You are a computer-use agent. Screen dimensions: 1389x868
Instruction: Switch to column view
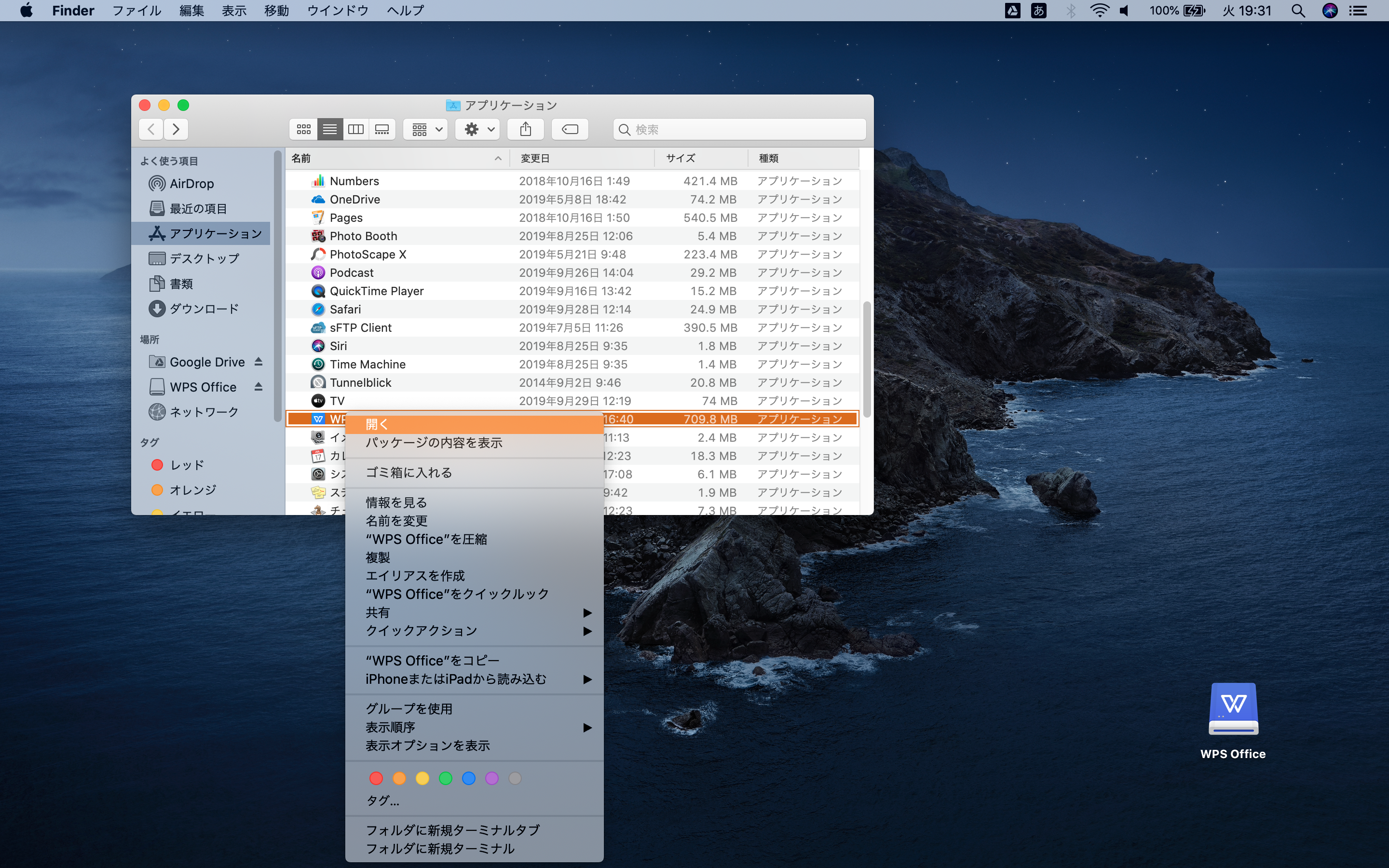click(x=356, y=129)
